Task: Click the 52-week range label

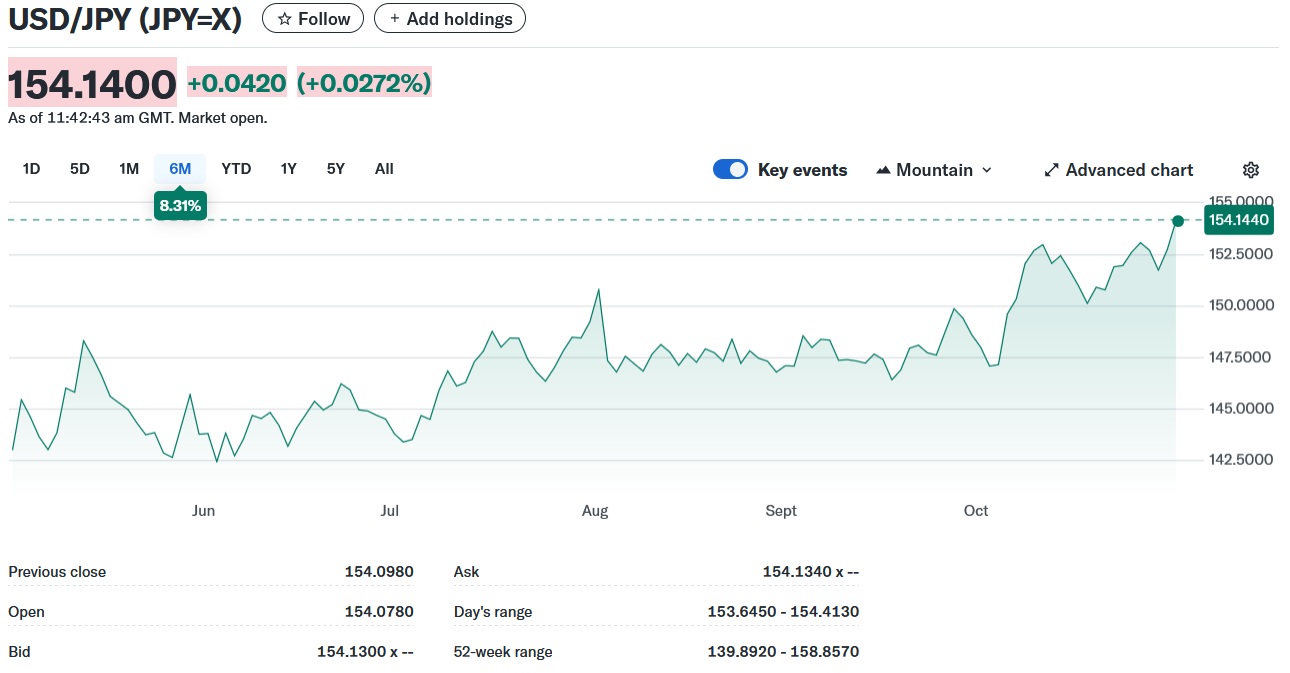Action: [x=503, y=652]
